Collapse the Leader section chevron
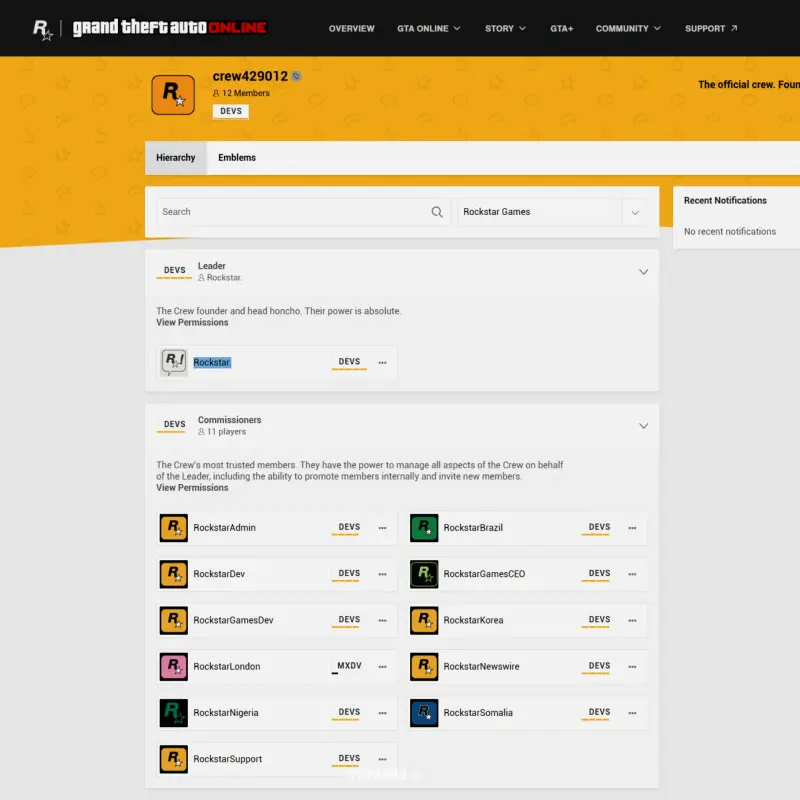 (644, 271)
